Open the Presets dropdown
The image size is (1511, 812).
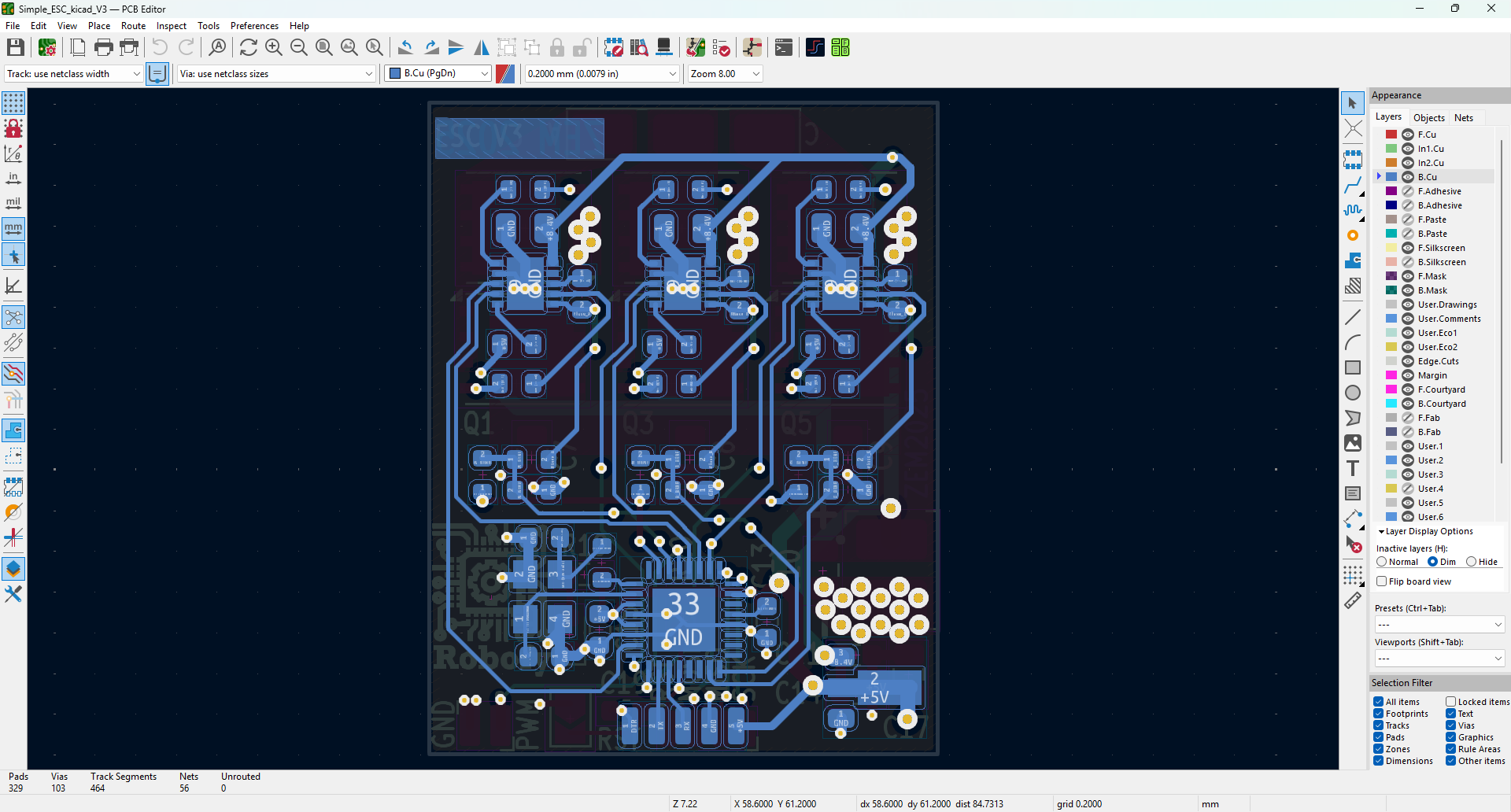click(1439, 625)
